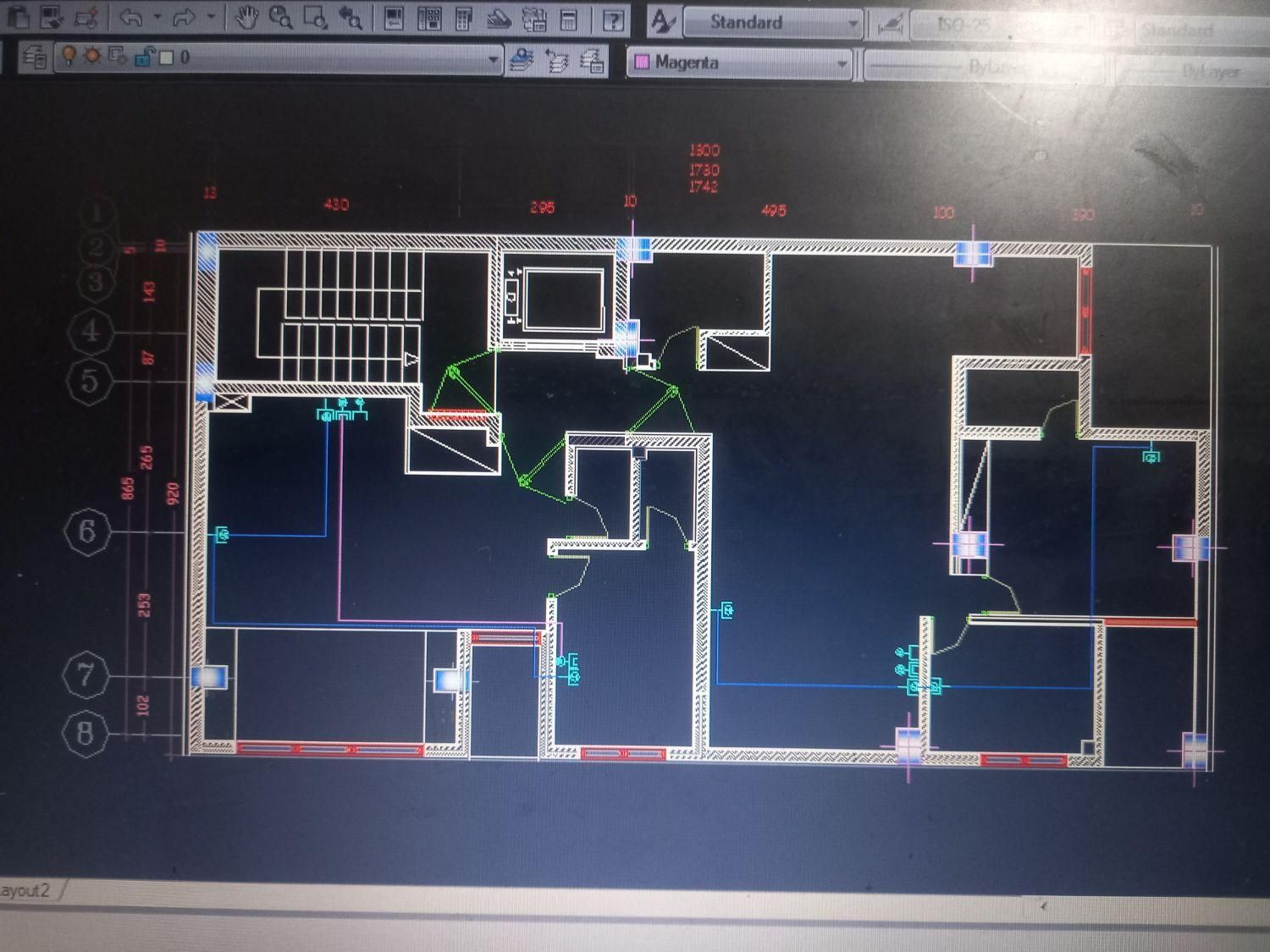Screen dimensions: 1270x952
Task: Select the Match Properties tool
Action: coord(52,15)
